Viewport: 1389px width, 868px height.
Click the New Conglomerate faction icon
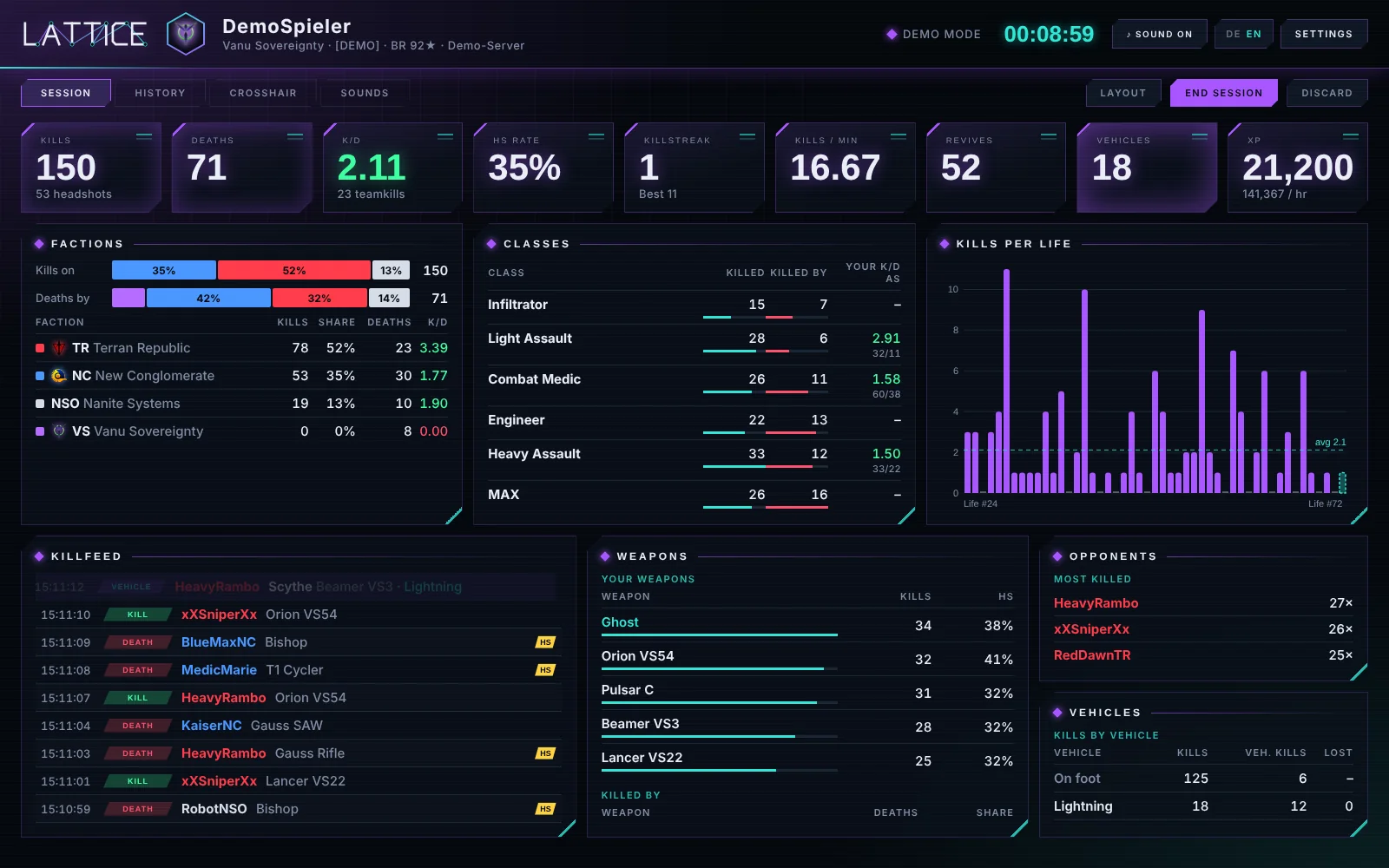59,376
